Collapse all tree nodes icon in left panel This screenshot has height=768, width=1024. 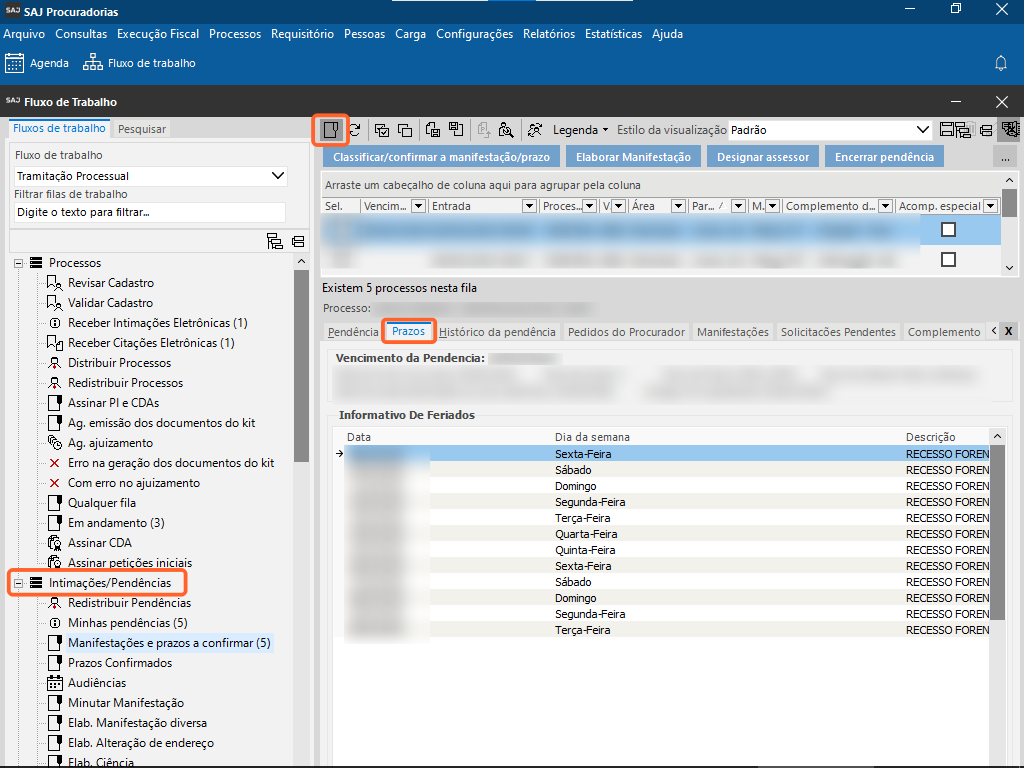point(298,241)
